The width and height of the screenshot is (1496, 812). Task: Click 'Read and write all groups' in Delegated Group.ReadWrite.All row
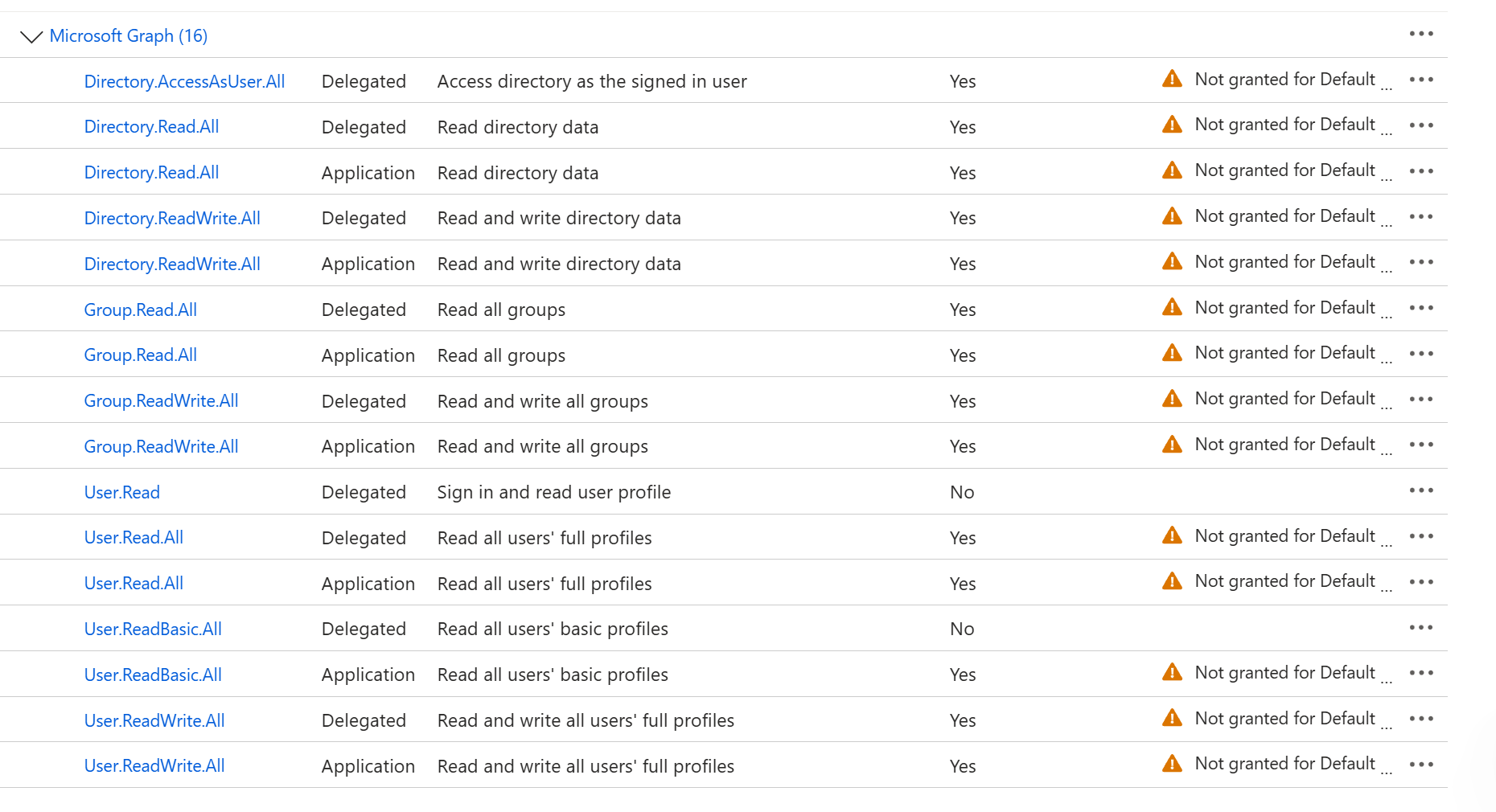pos(543,401)
